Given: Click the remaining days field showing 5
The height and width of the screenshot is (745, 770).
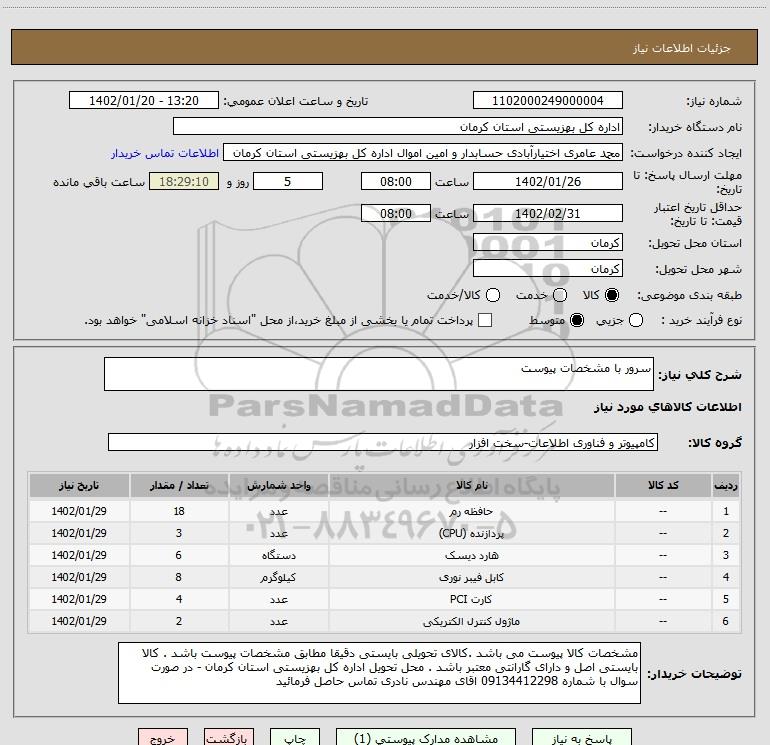Looking at the screenshot, I should 288,182.
